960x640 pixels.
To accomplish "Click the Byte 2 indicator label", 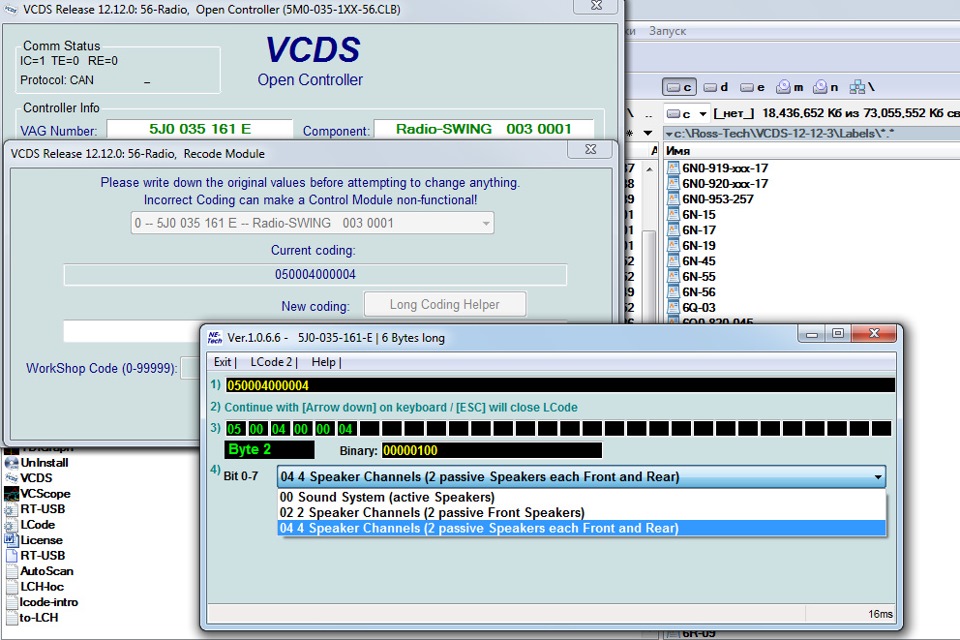I will [269, 450].
